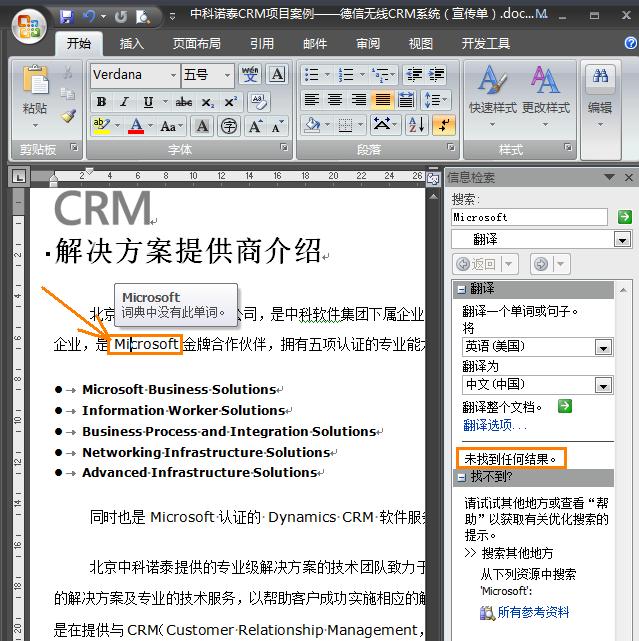This screenshot has height=641, width=639.
Task: Launch font dialog from 字体 group
Action: [x=284, y=147]
